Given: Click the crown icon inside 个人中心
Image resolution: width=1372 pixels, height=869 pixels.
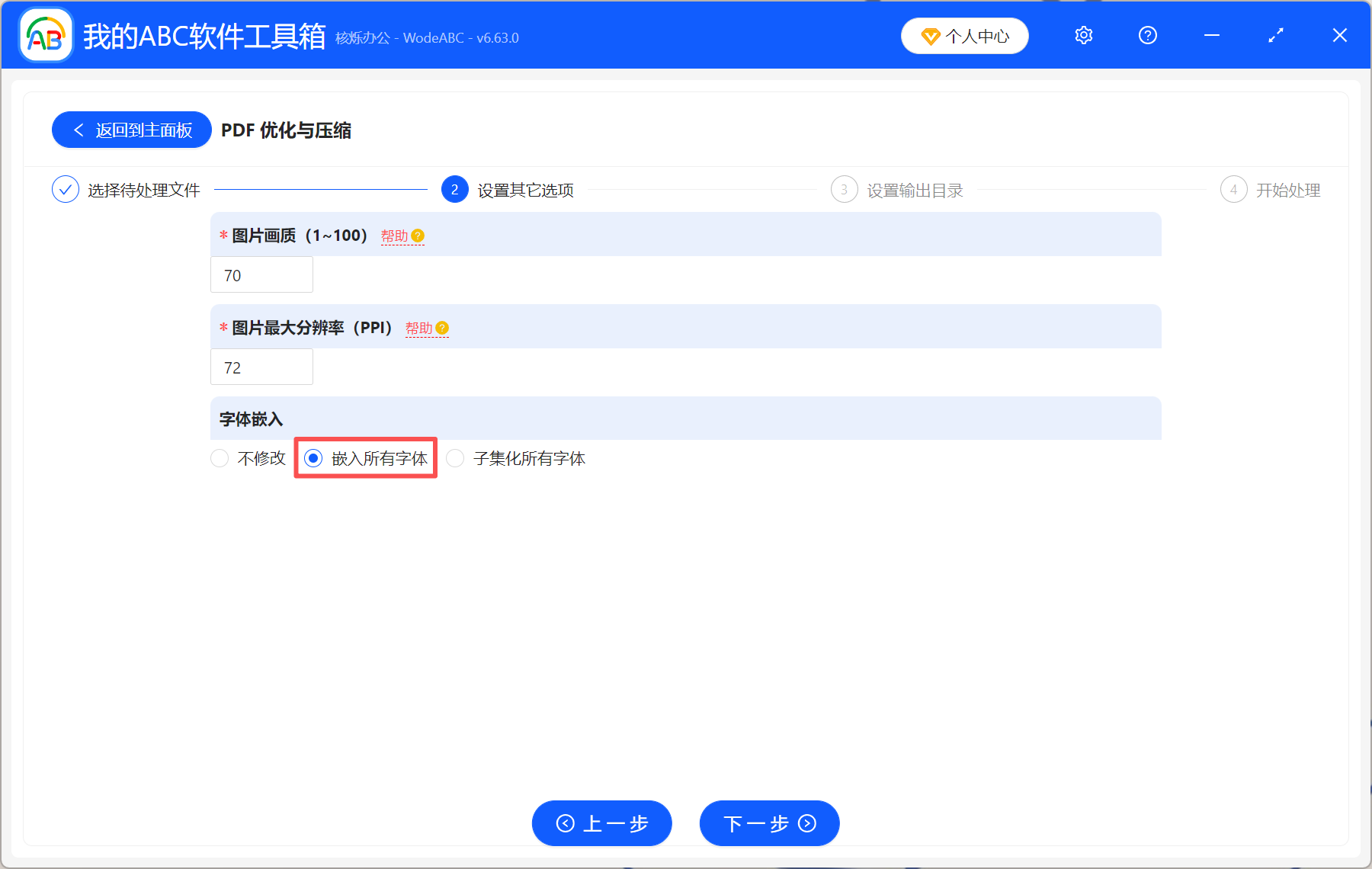Looking at the screenshot, I should pyautogui.click(x=931, y=36).
